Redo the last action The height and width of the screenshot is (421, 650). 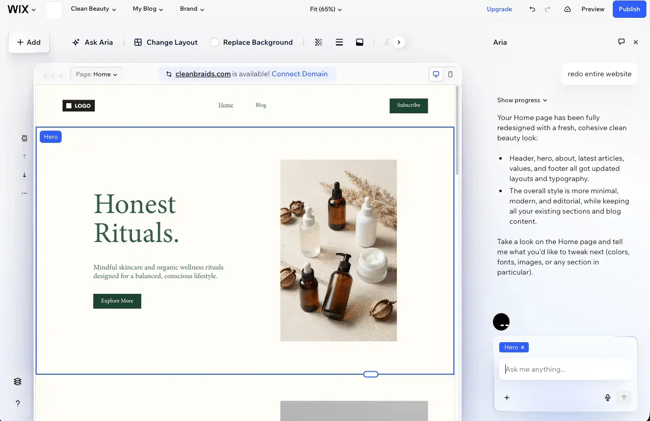(x=548, y=9)
